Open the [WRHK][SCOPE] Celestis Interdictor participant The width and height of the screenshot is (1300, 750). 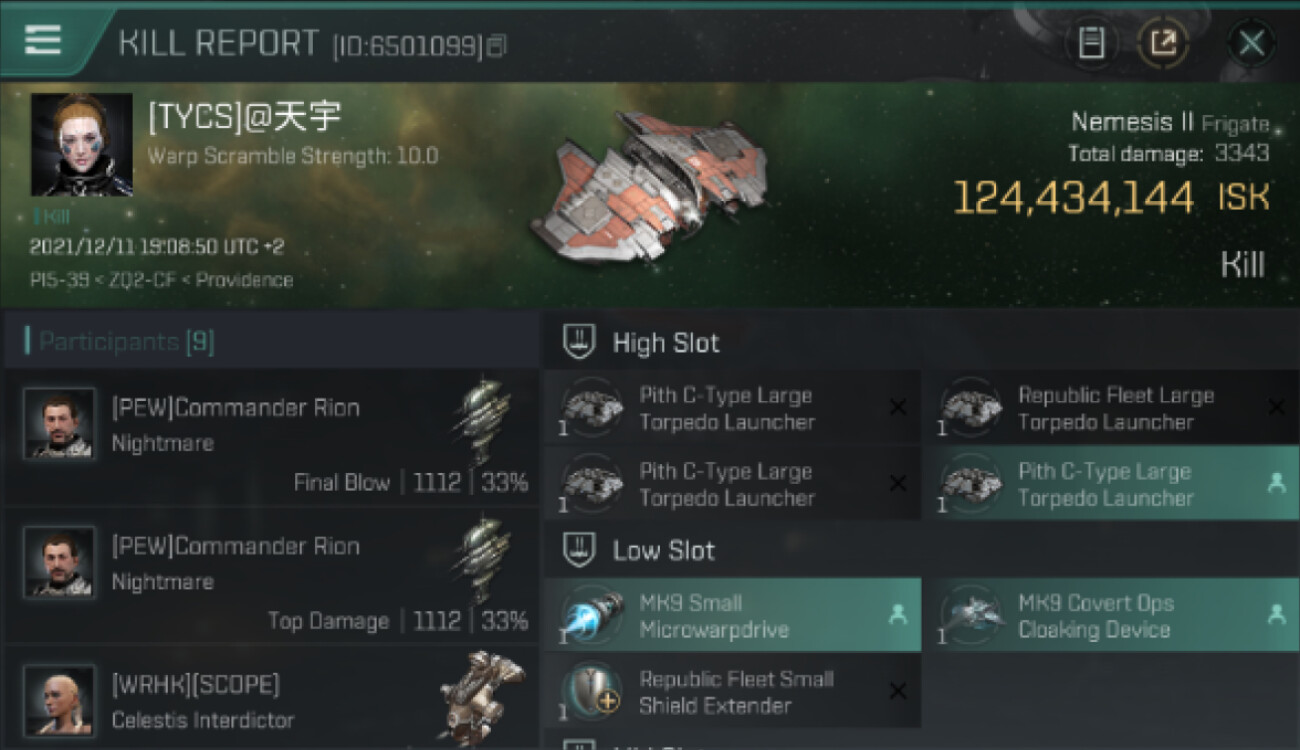click(271, 697)
